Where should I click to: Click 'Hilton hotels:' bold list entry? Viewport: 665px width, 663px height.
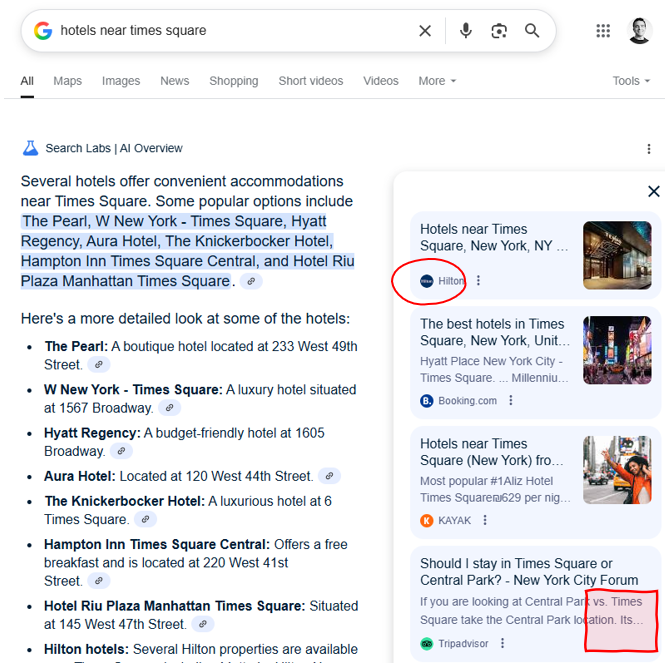[87, 649]
